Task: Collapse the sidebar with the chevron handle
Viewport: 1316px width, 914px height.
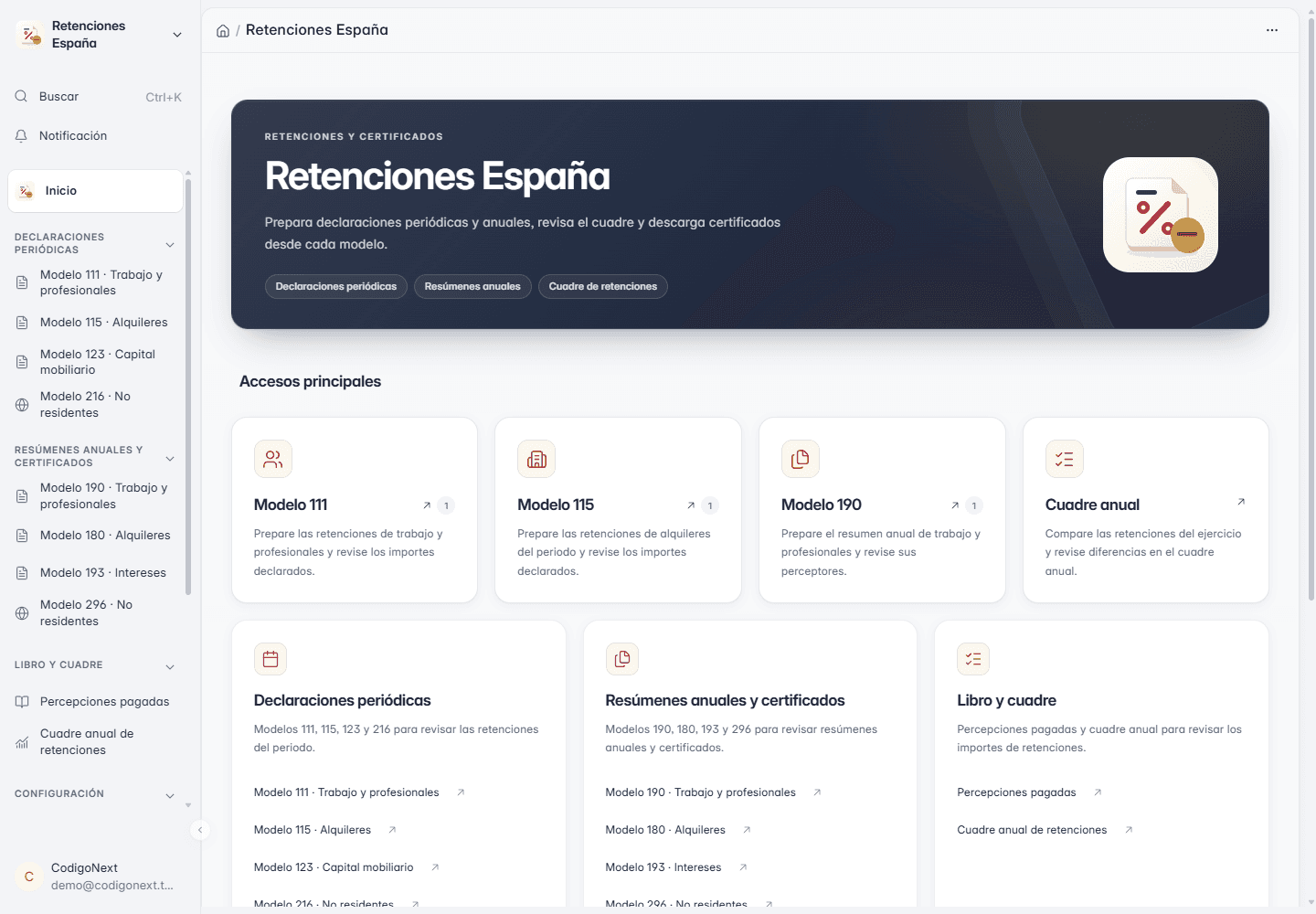Action: coord(200,830)
